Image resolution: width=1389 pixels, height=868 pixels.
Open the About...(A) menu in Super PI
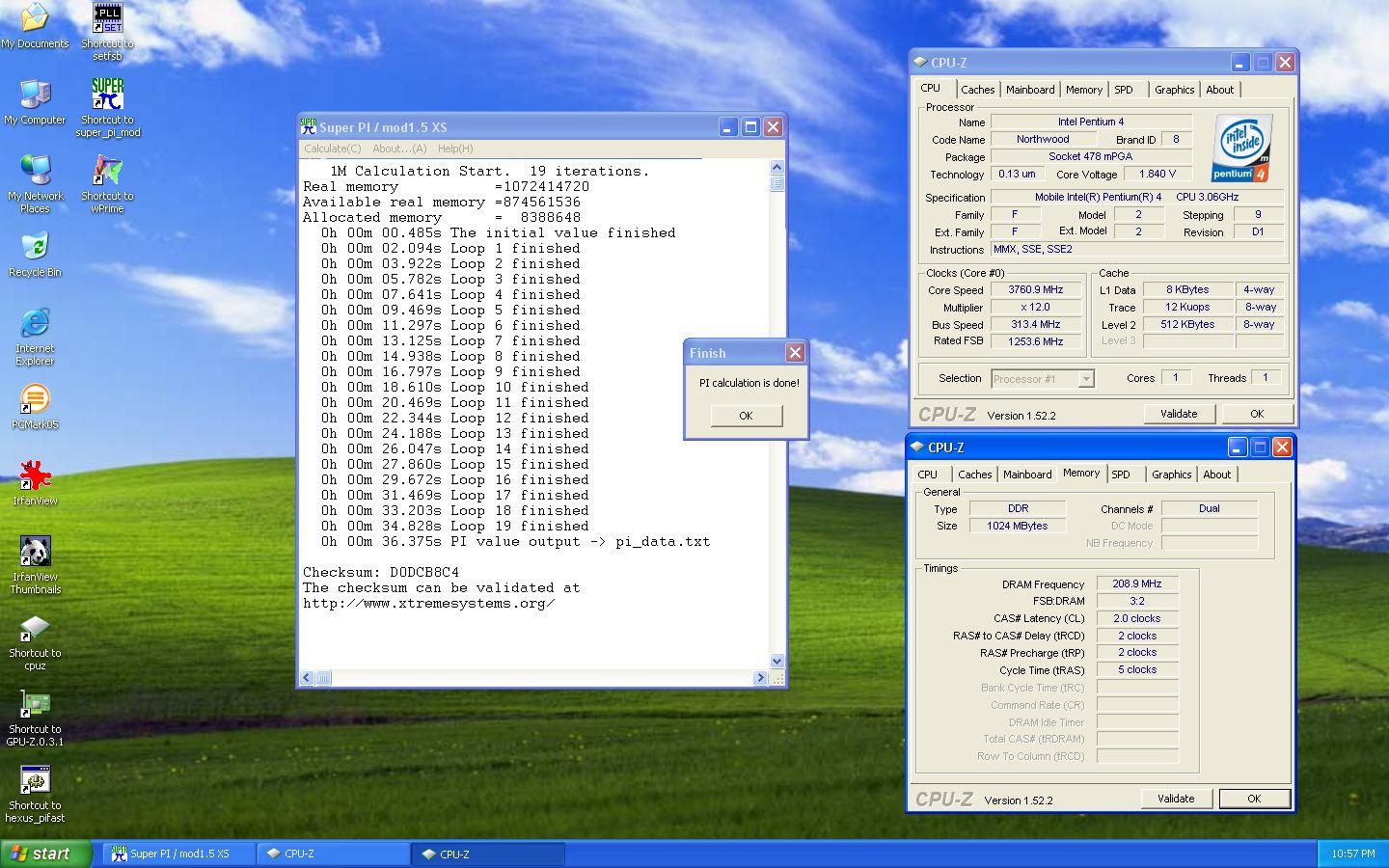tap(399, 149)
